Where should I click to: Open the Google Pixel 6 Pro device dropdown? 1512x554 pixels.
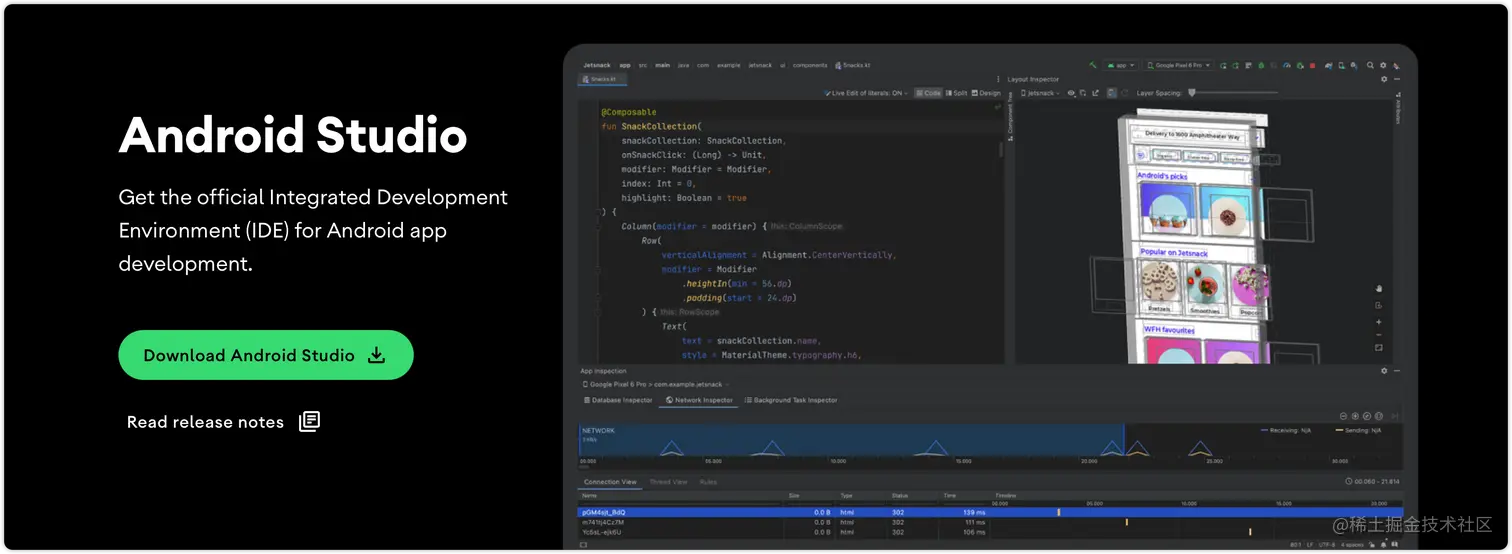coord(1178,65)
